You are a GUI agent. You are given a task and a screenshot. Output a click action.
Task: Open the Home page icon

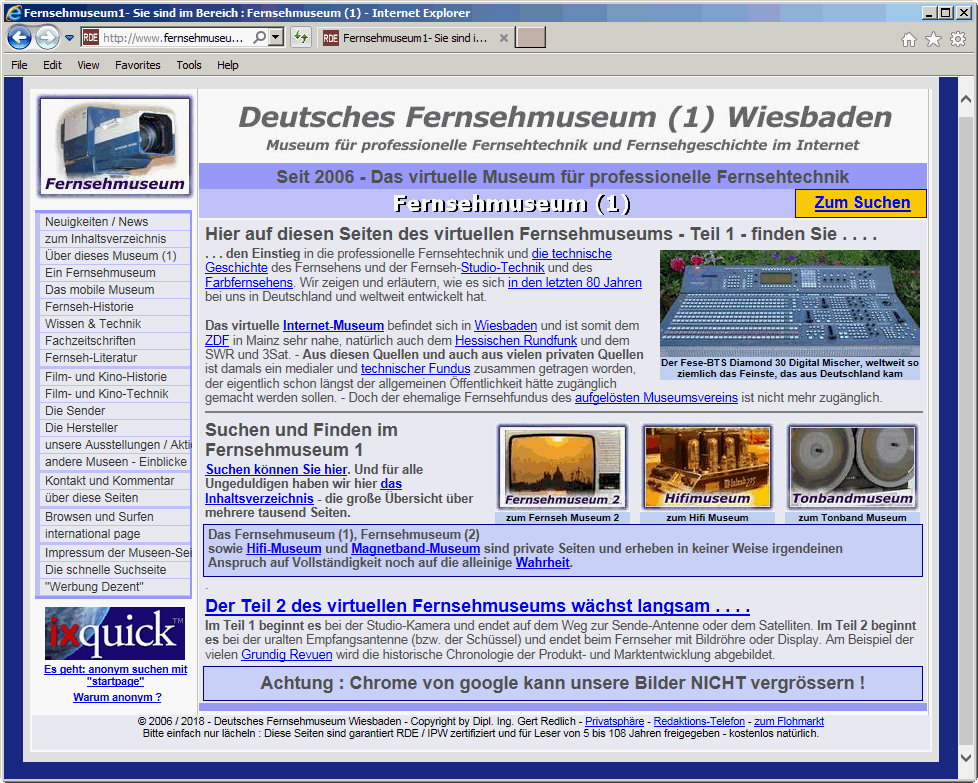(x=909, y=40)
